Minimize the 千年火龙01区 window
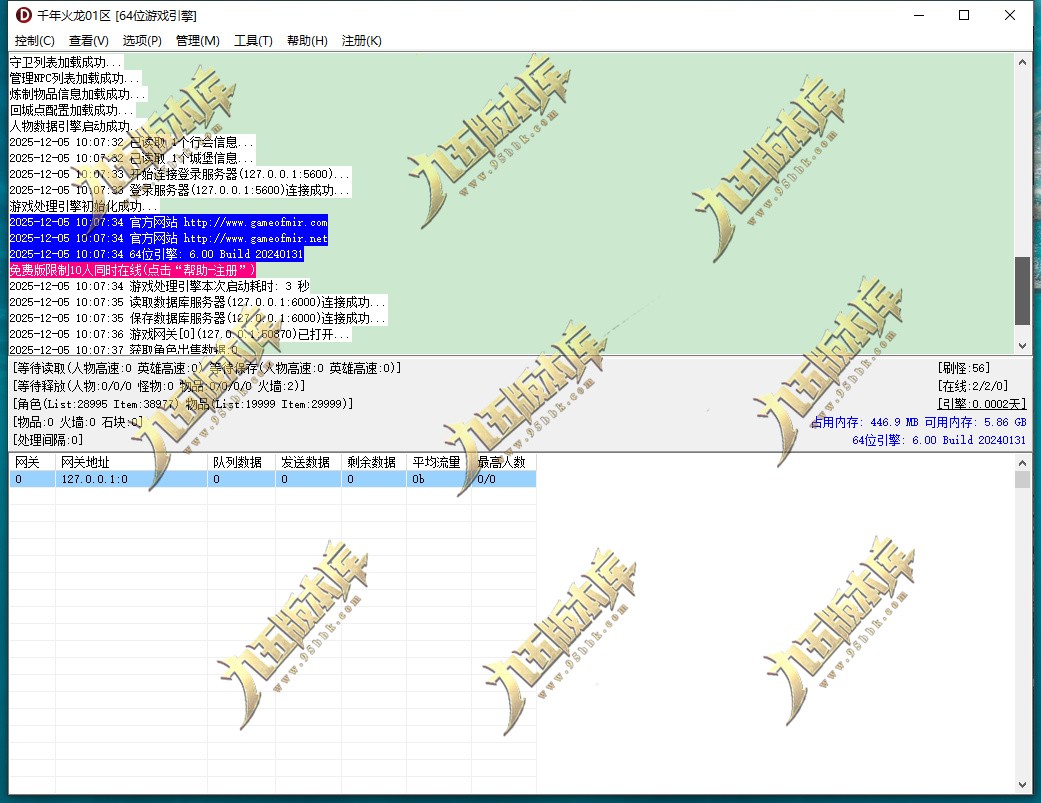 (919, 15)
